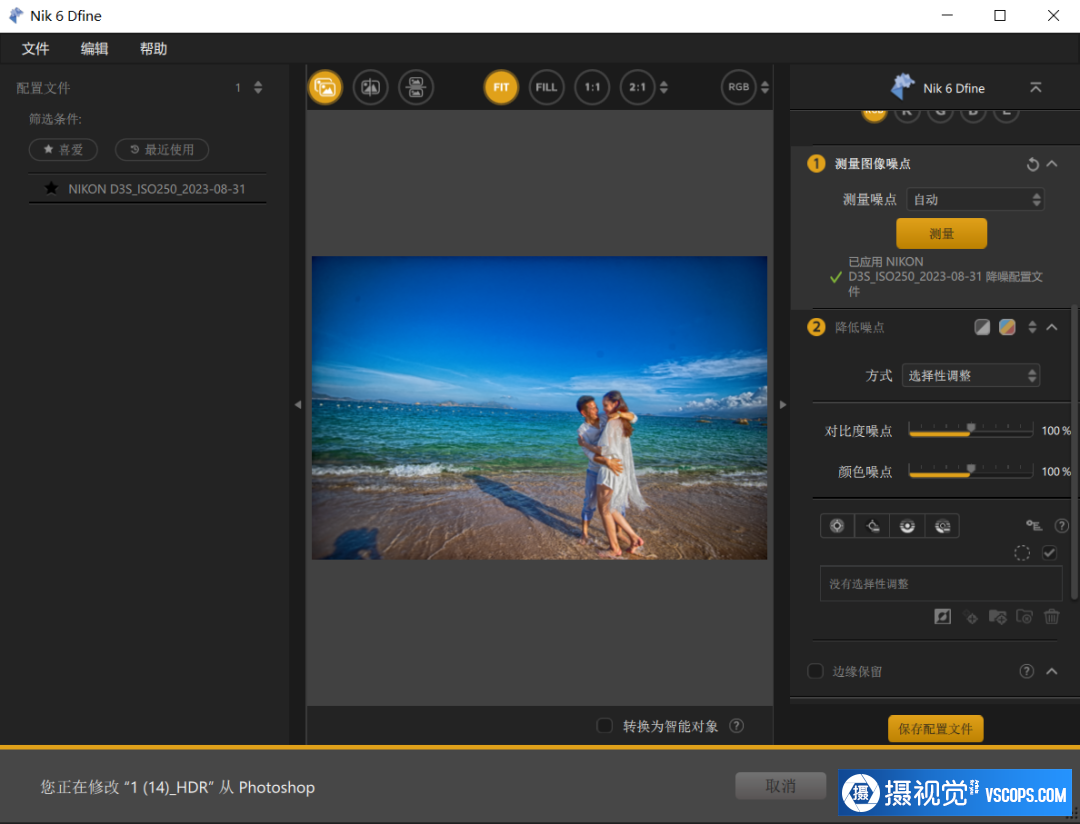Open the 帮助 menu

[x=153, y=49]
